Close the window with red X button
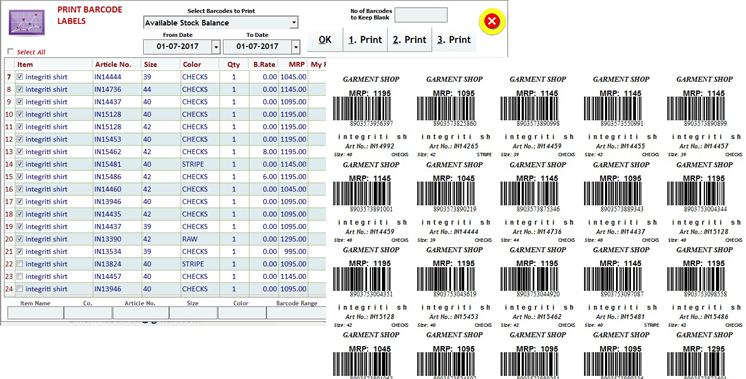 click(x=492, y=21)
